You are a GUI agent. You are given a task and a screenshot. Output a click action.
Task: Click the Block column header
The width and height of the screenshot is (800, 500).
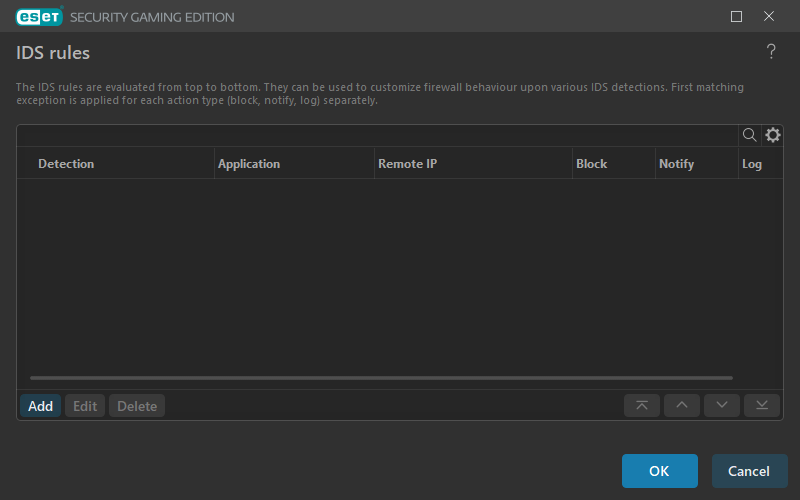coord(614,164)
